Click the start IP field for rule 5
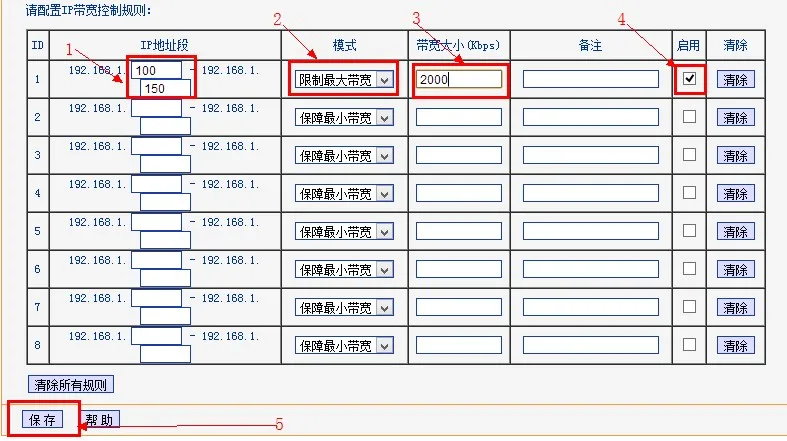Viewport: 787px width, 441px height. pos(157,222)
